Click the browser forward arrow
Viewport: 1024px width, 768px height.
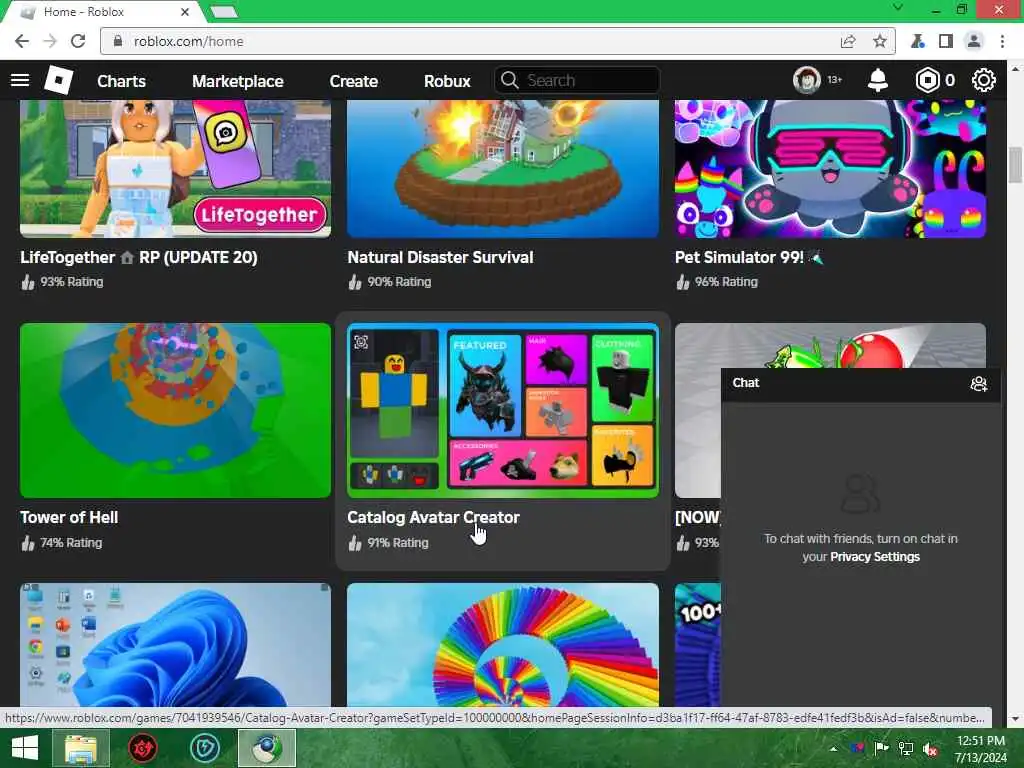(50, 41)
